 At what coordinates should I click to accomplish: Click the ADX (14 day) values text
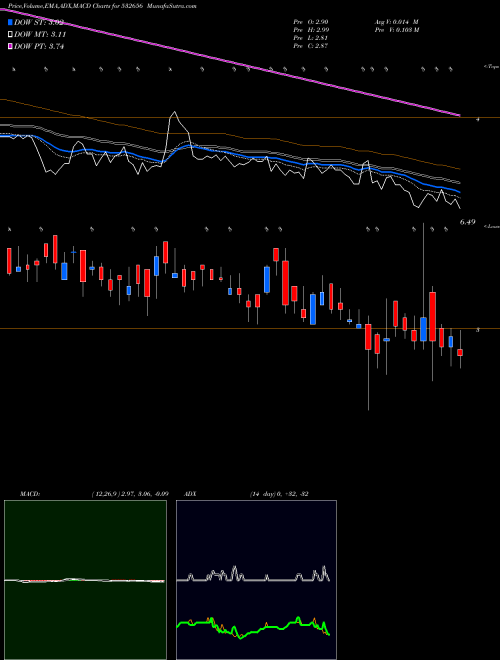[279, 494]
